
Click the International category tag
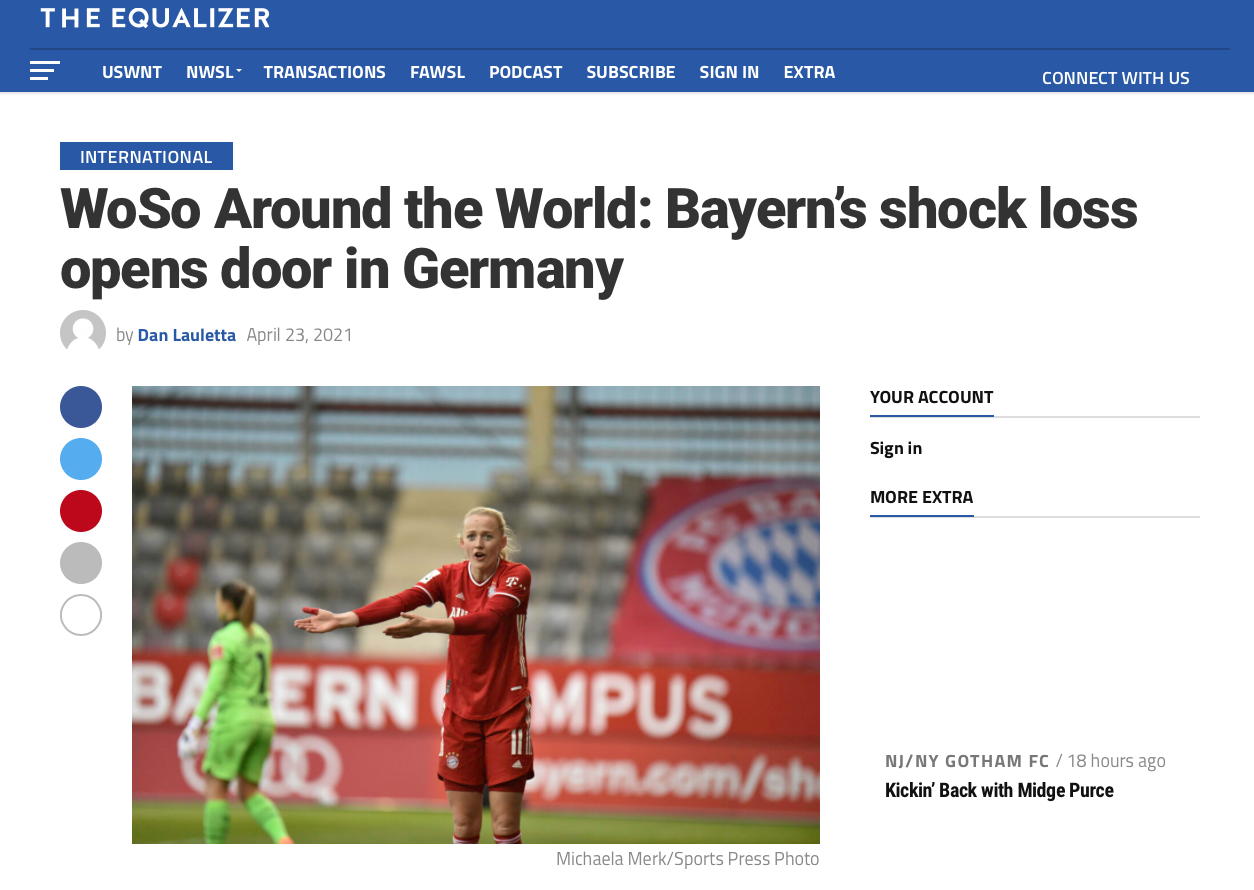[x=146, y=156]
